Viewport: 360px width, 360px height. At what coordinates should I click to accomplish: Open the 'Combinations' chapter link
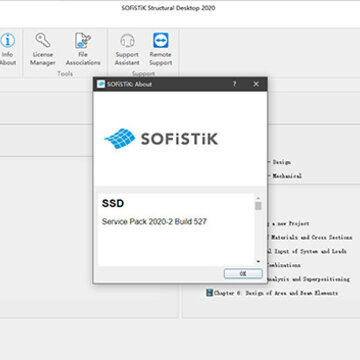pos(284,265)
